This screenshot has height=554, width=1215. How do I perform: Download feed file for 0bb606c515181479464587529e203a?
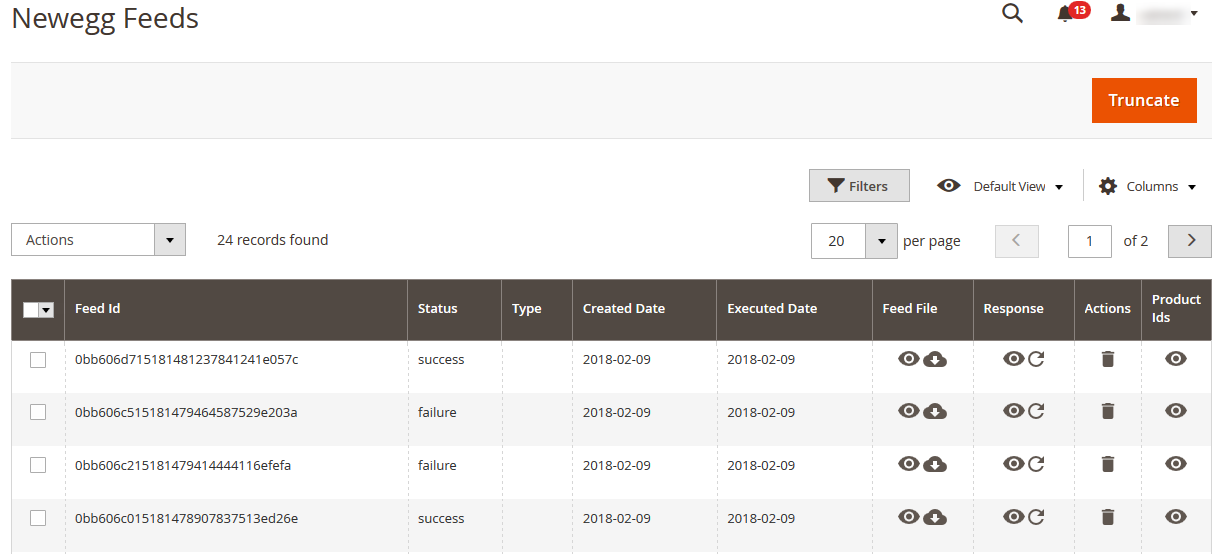[935, 411]
